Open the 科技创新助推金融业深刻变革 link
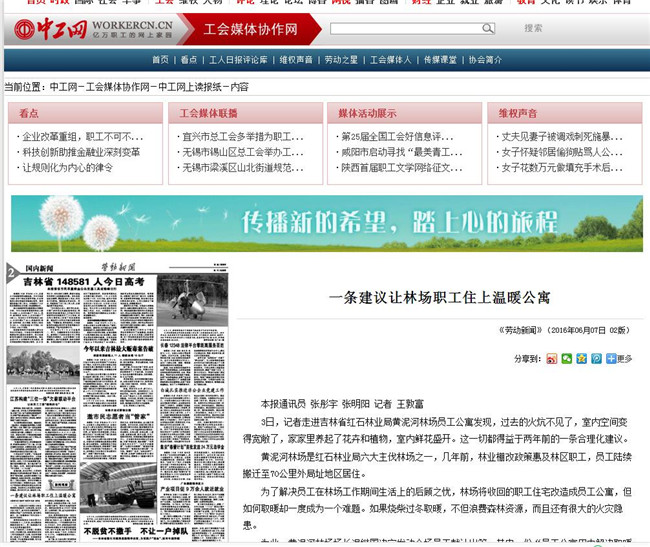 pyautogui.click(x=81, y=152)
